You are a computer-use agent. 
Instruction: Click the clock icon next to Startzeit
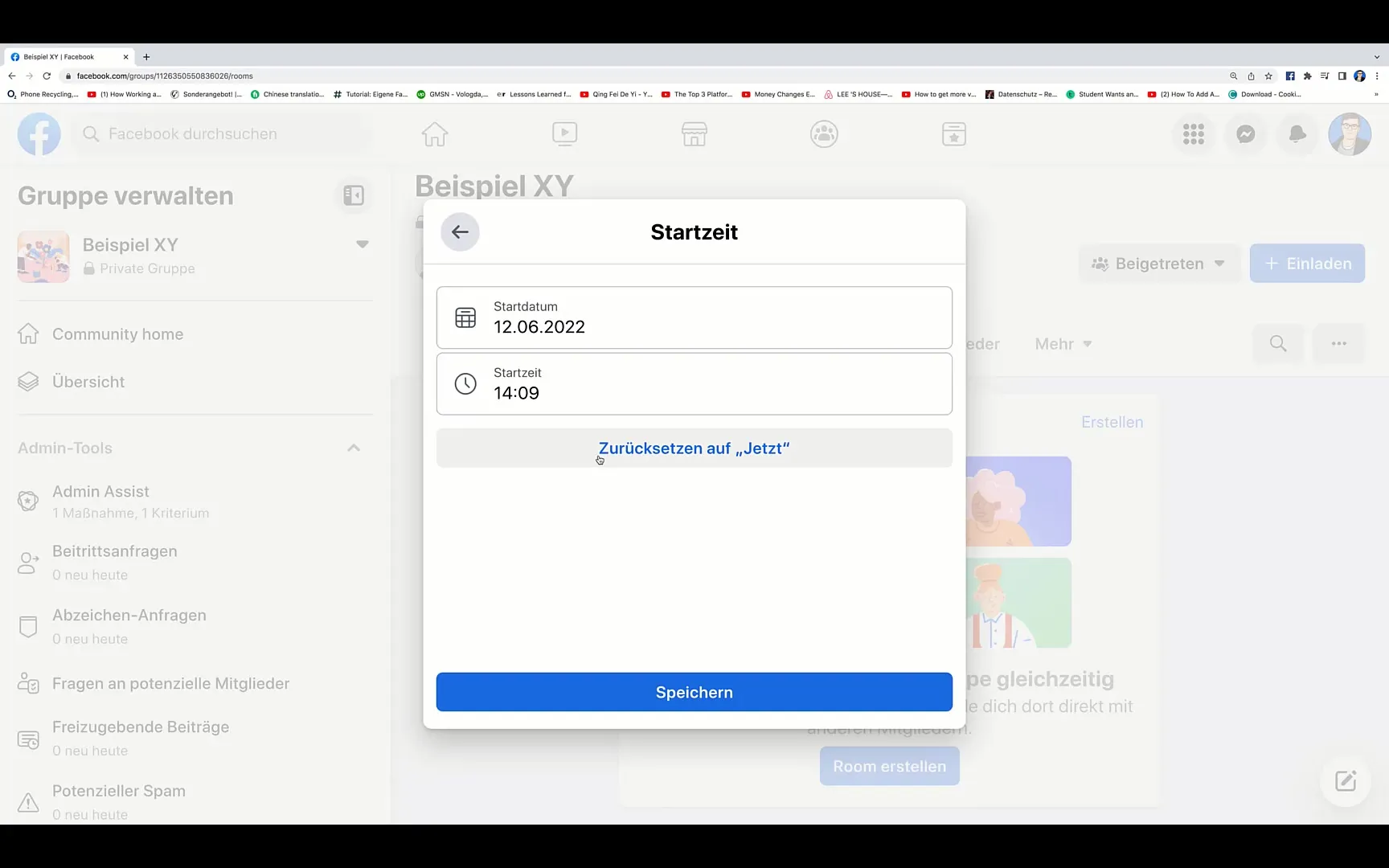point(465,384)
